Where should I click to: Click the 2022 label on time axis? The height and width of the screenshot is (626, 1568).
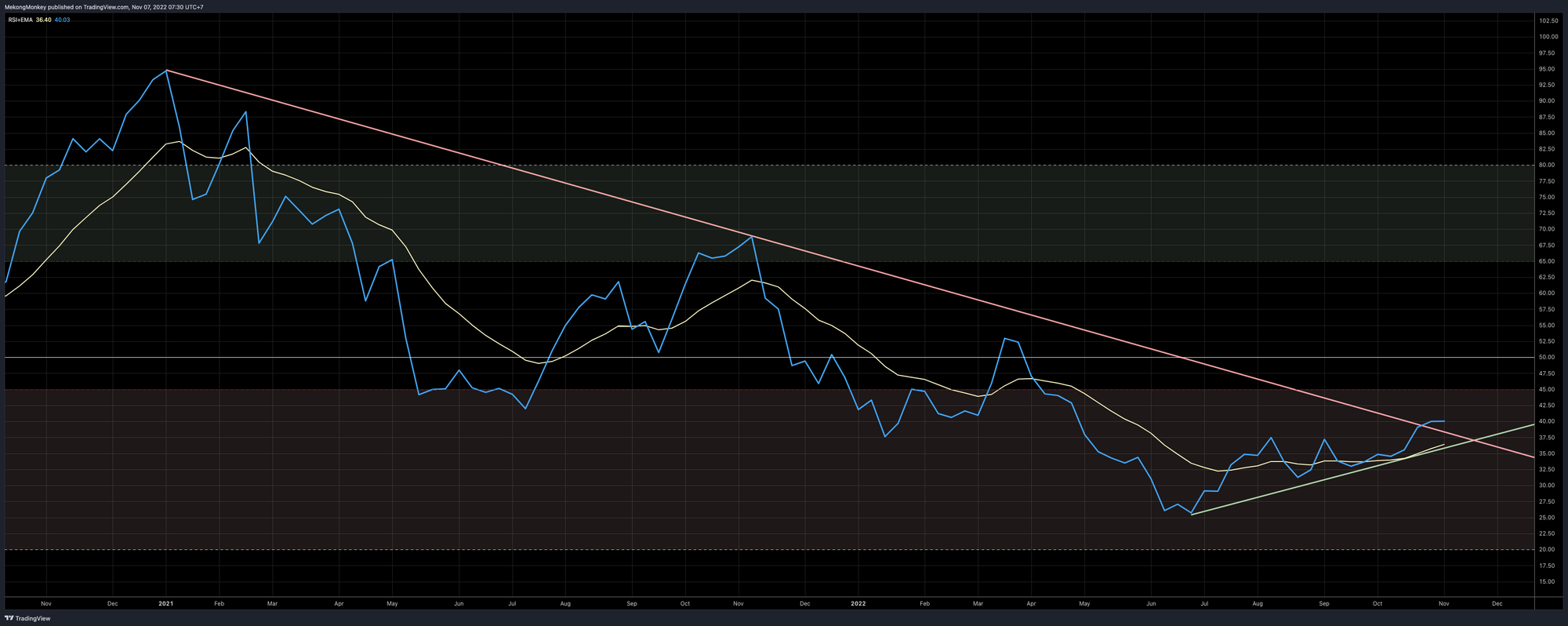858,603
